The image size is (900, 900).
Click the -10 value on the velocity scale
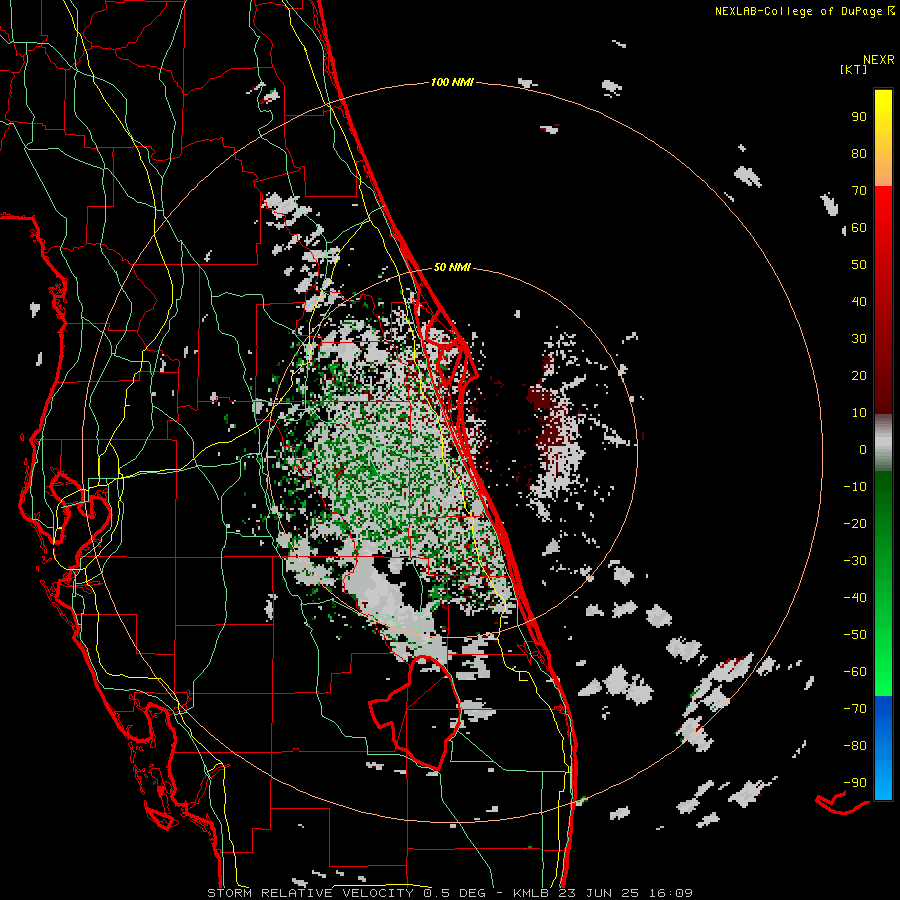coord(855,487)
